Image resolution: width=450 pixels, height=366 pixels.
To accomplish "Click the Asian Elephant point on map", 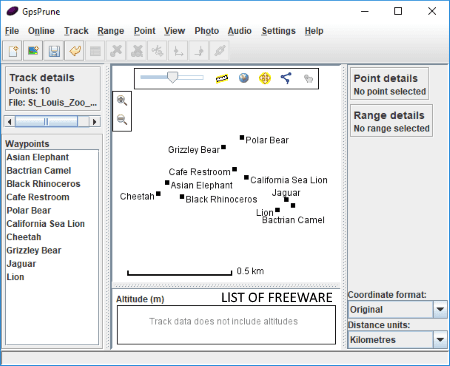I will click(167, 183).
